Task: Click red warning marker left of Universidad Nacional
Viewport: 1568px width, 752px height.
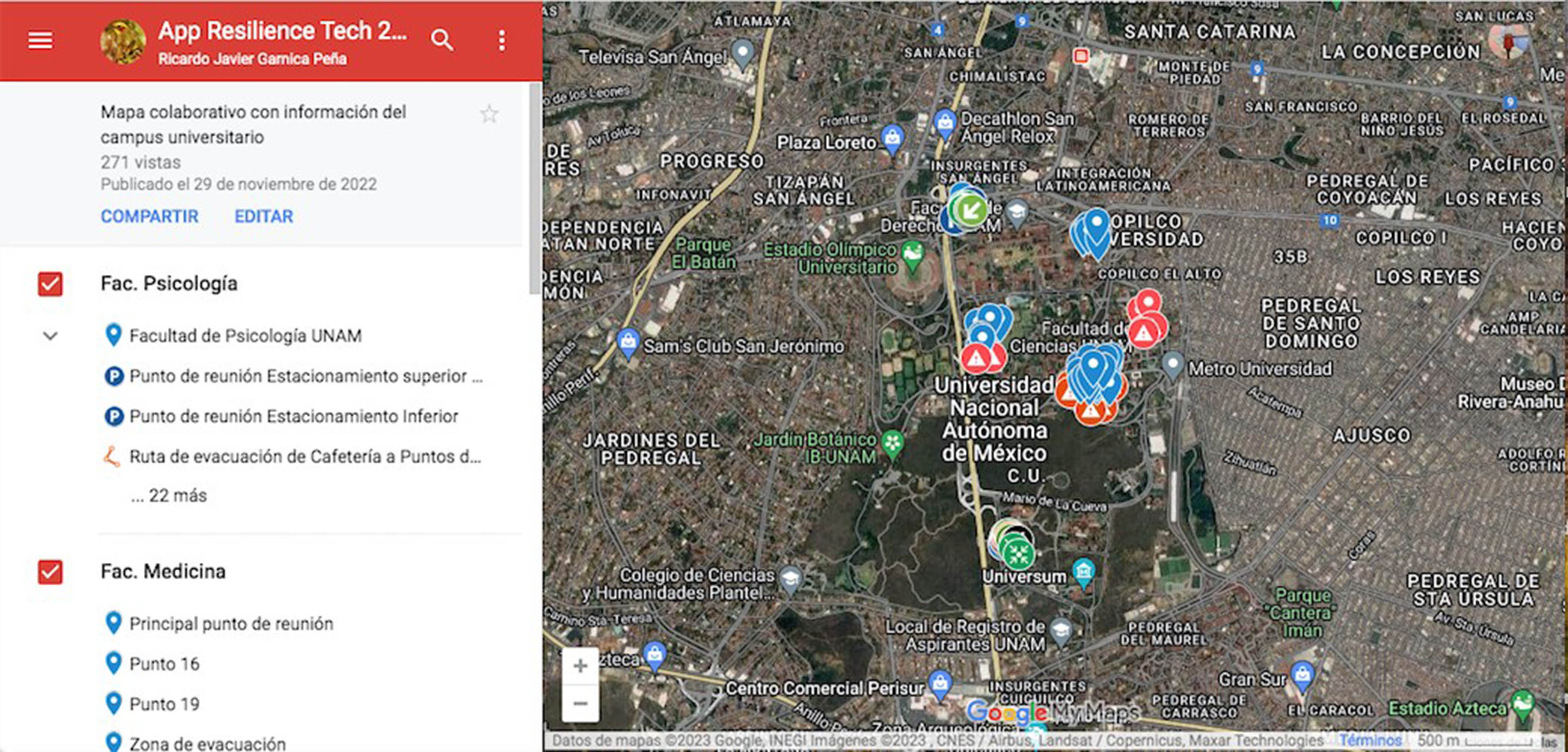Action: pos(976,358)
